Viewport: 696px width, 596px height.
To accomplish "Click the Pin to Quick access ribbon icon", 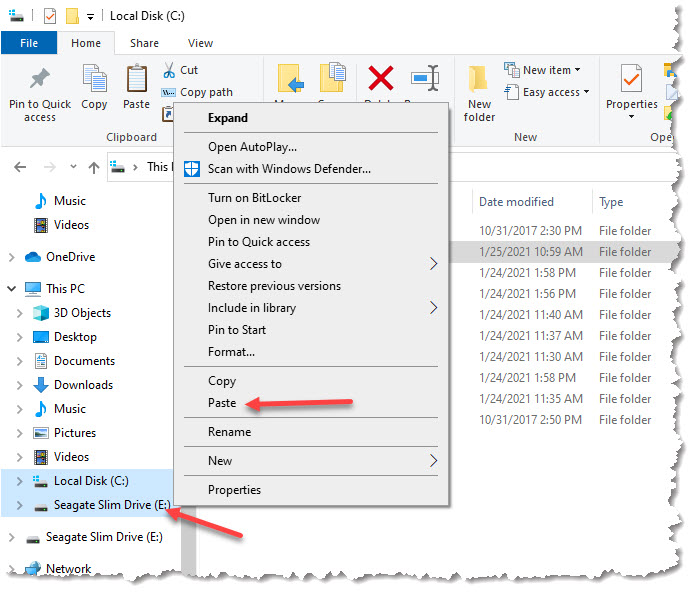I will click(x=40, y=80).
